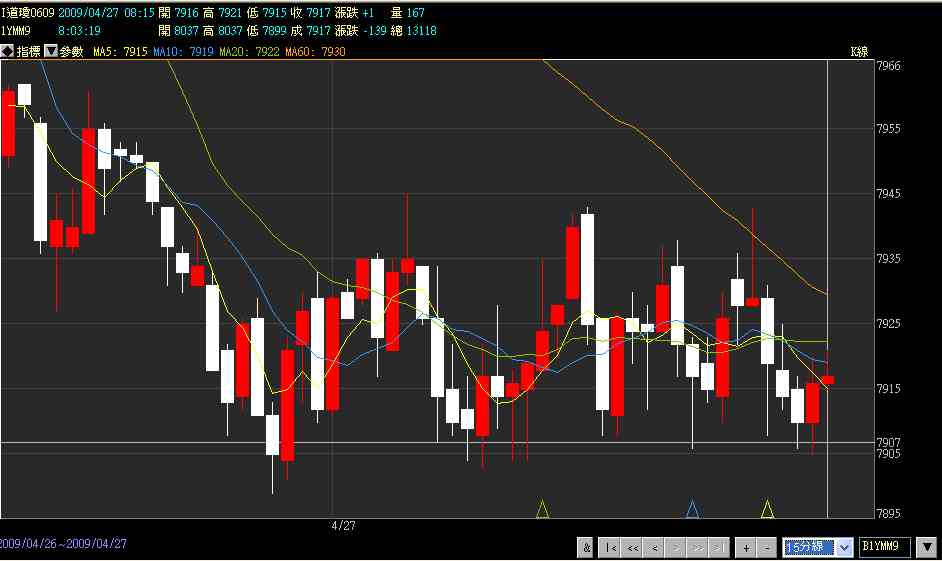Click MA20: 7922 legend value
The height and width of the screenshot is (561, 942).
coord(249,52)
